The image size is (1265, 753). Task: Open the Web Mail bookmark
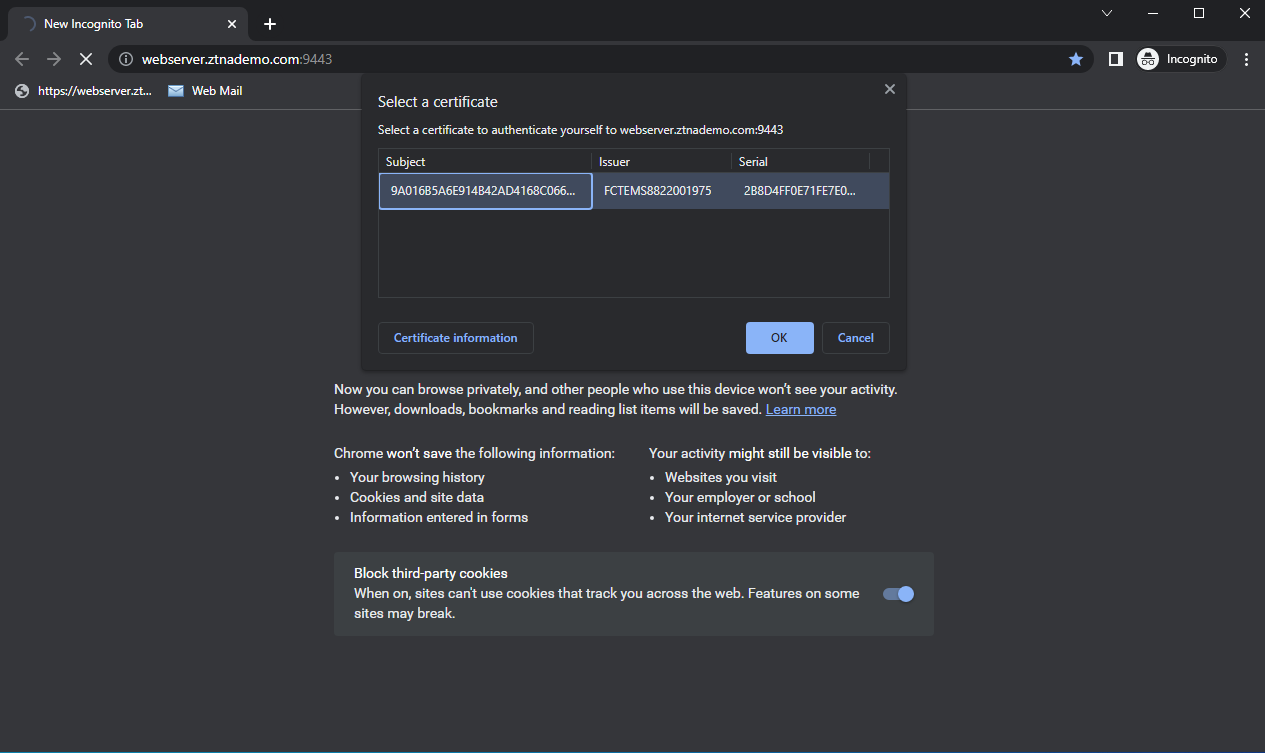205,91
